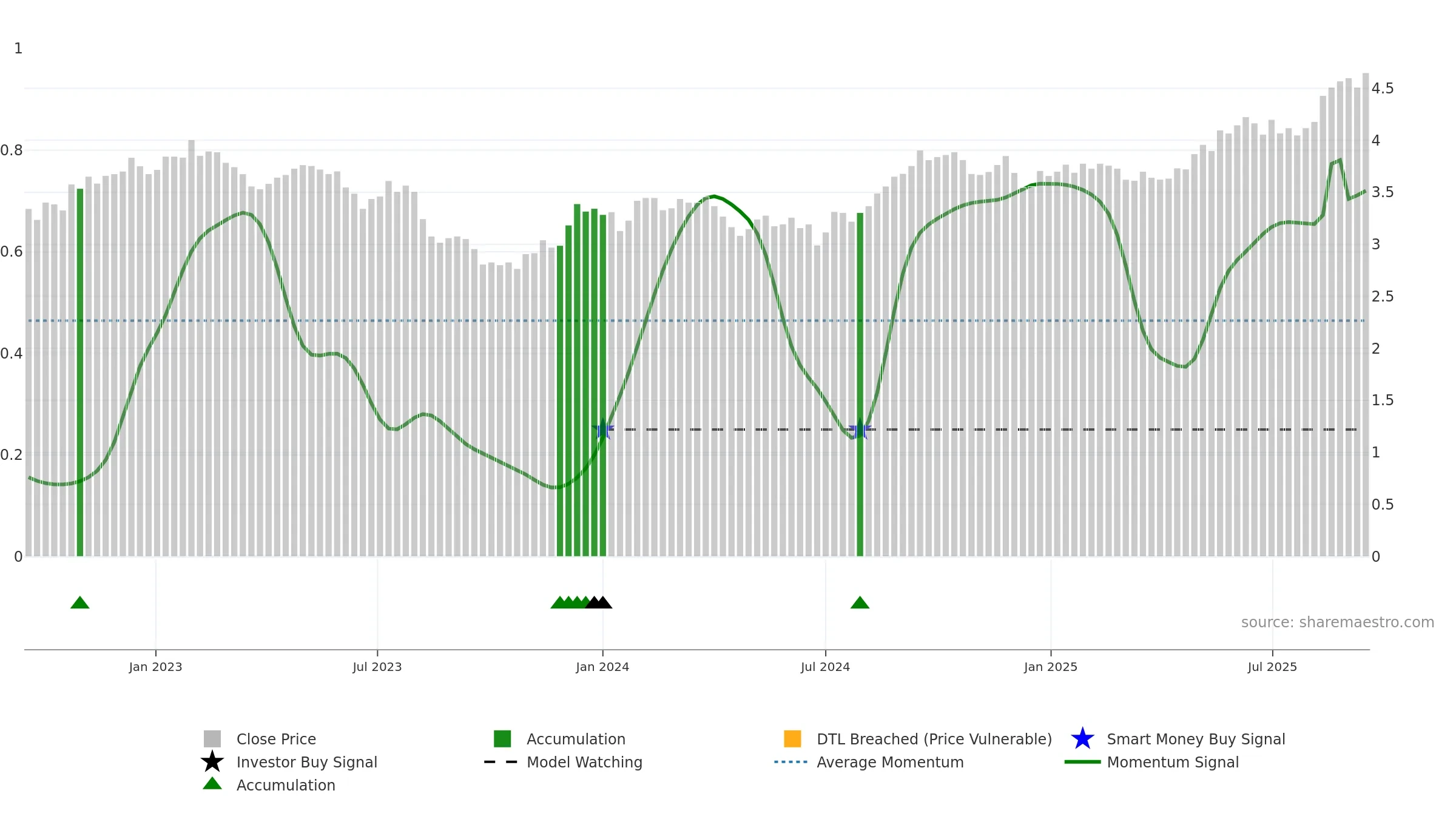Click the black triangle marker at Jan 2024
The width and height of the screenshot is (1456, 819).
coord(602,602)
